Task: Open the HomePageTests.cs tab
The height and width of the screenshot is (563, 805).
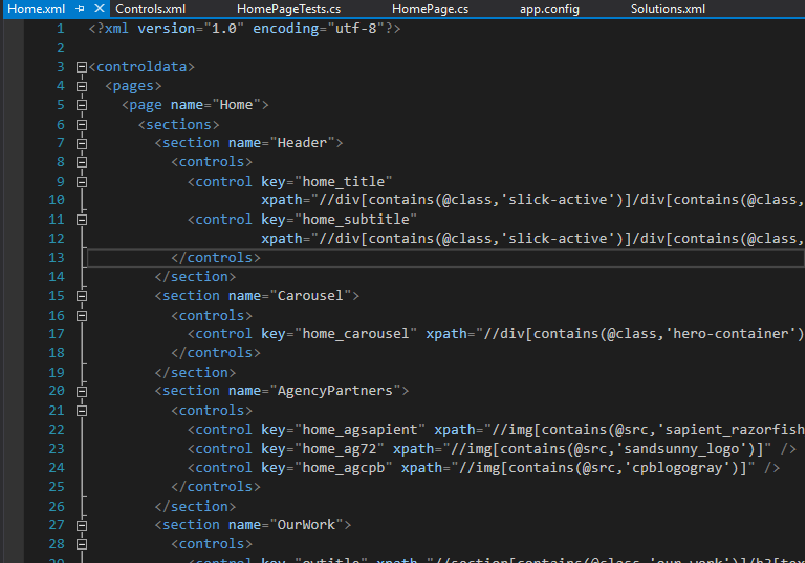Action: (x=289, y=9)
